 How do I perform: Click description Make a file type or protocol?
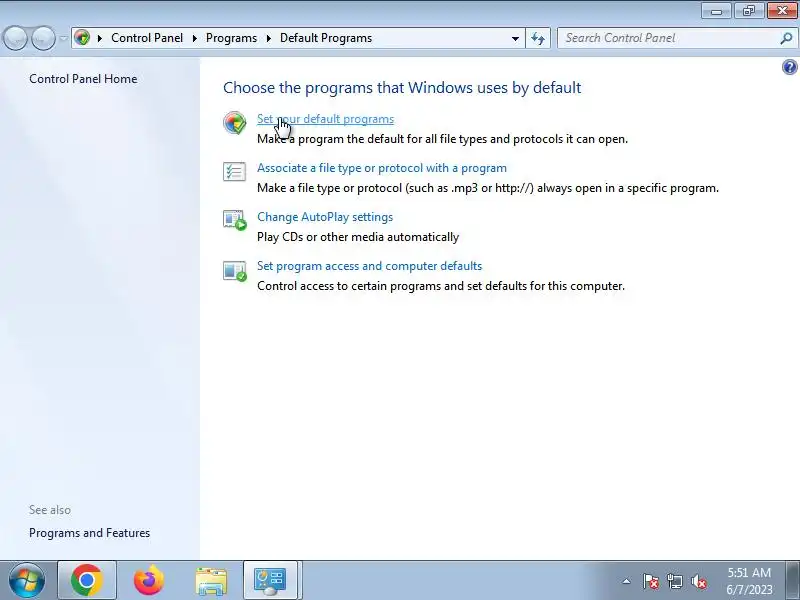click(488, 188)
